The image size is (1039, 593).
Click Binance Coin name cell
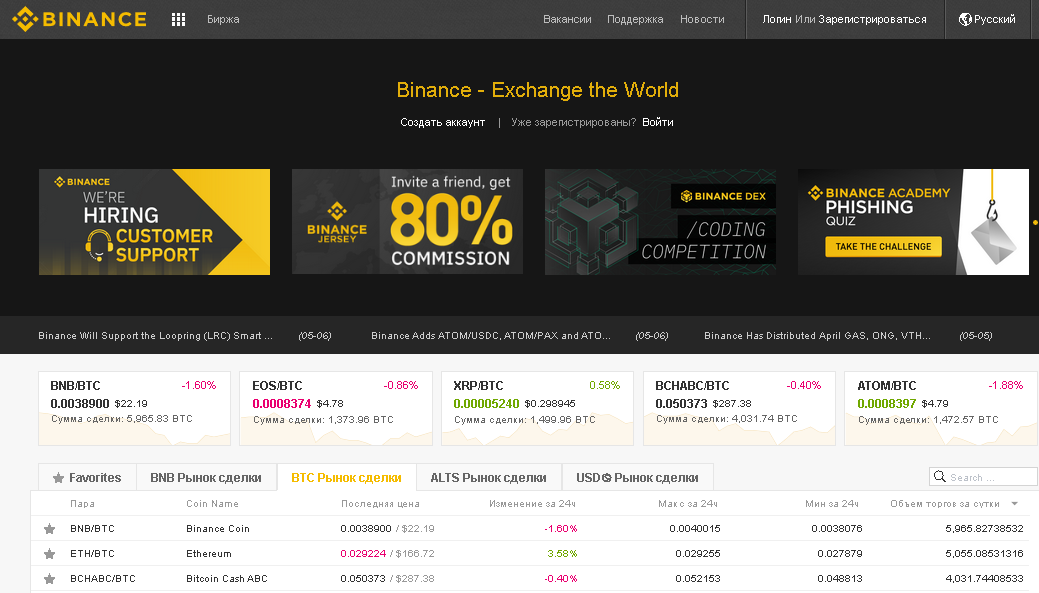click(218, 529)
